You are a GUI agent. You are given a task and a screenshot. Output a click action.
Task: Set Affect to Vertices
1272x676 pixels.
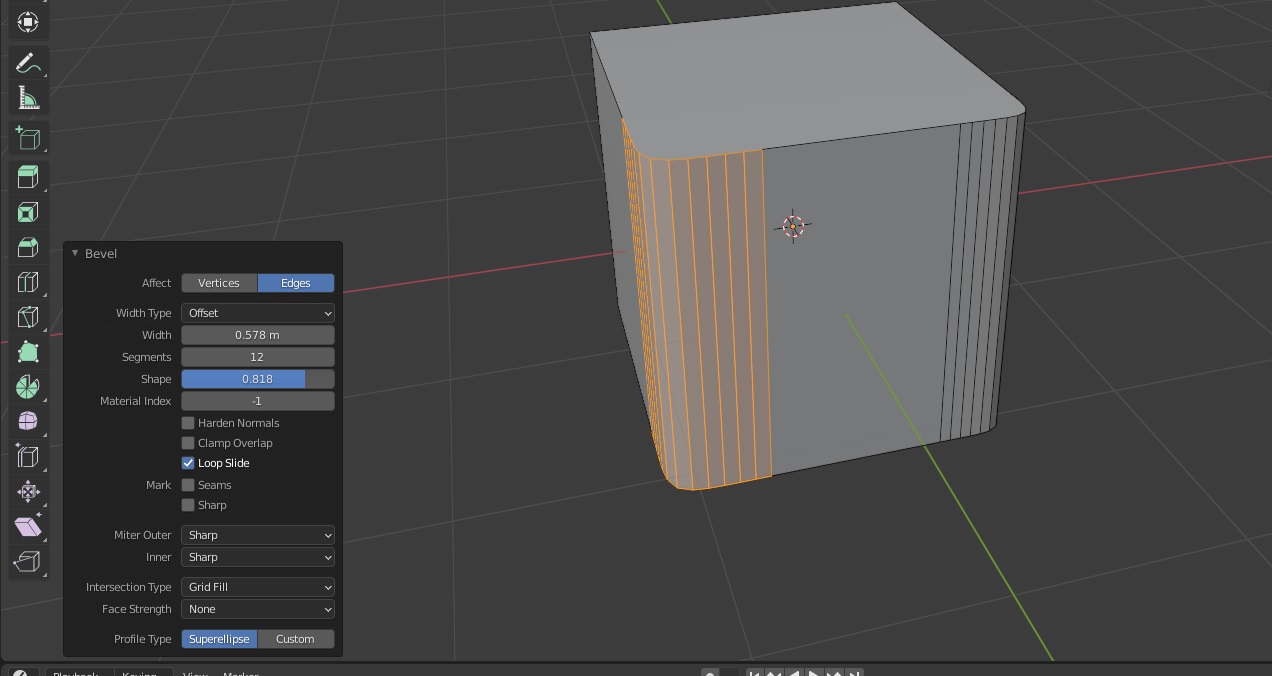tap(219, 283)
